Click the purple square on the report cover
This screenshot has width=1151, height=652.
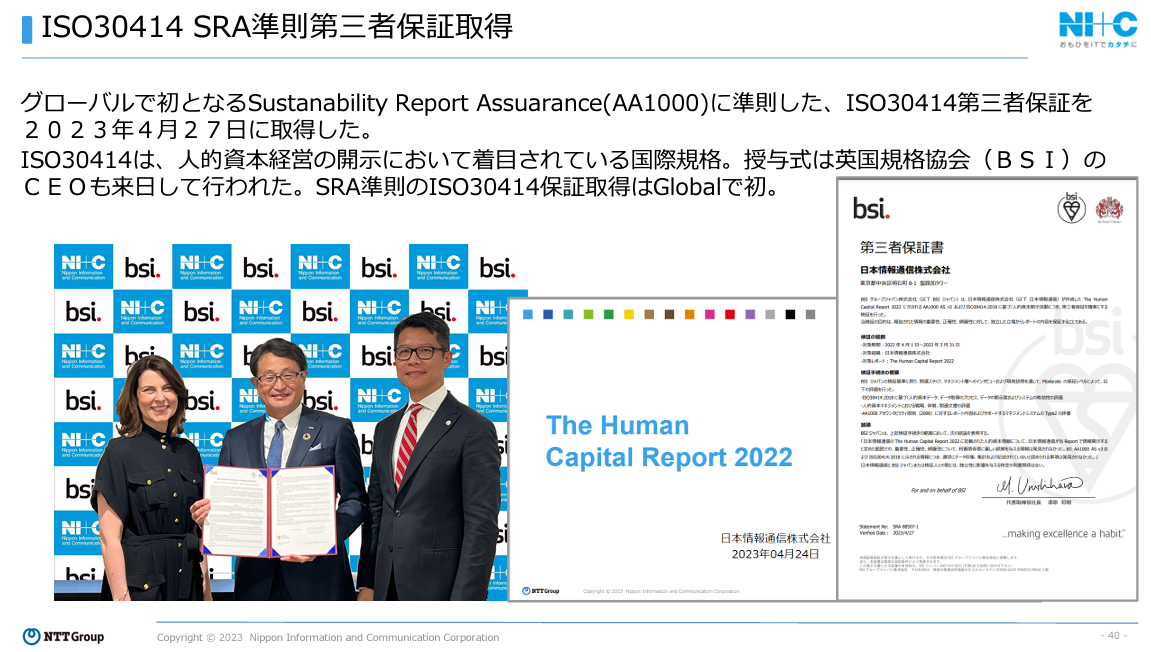(749, 314)
